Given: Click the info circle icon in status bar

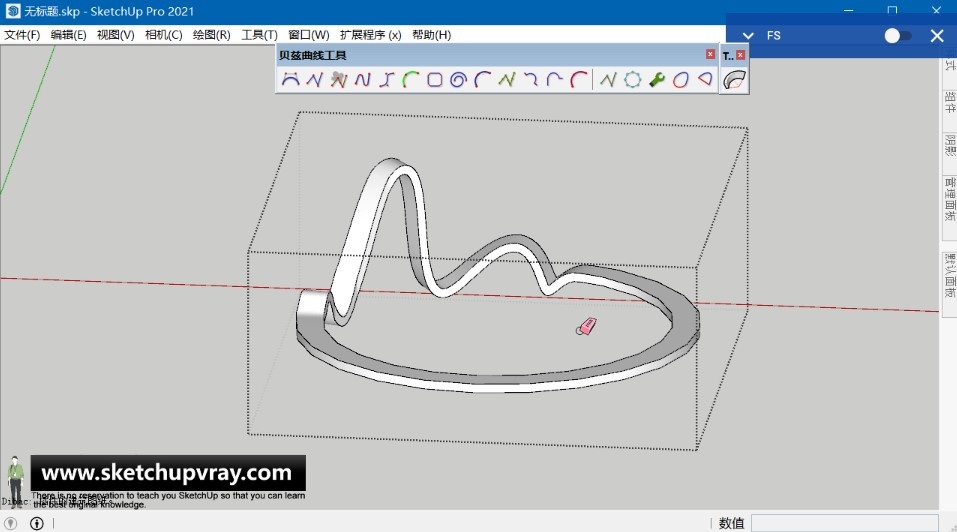Looking at the screenshot, I should pos(37,523).
